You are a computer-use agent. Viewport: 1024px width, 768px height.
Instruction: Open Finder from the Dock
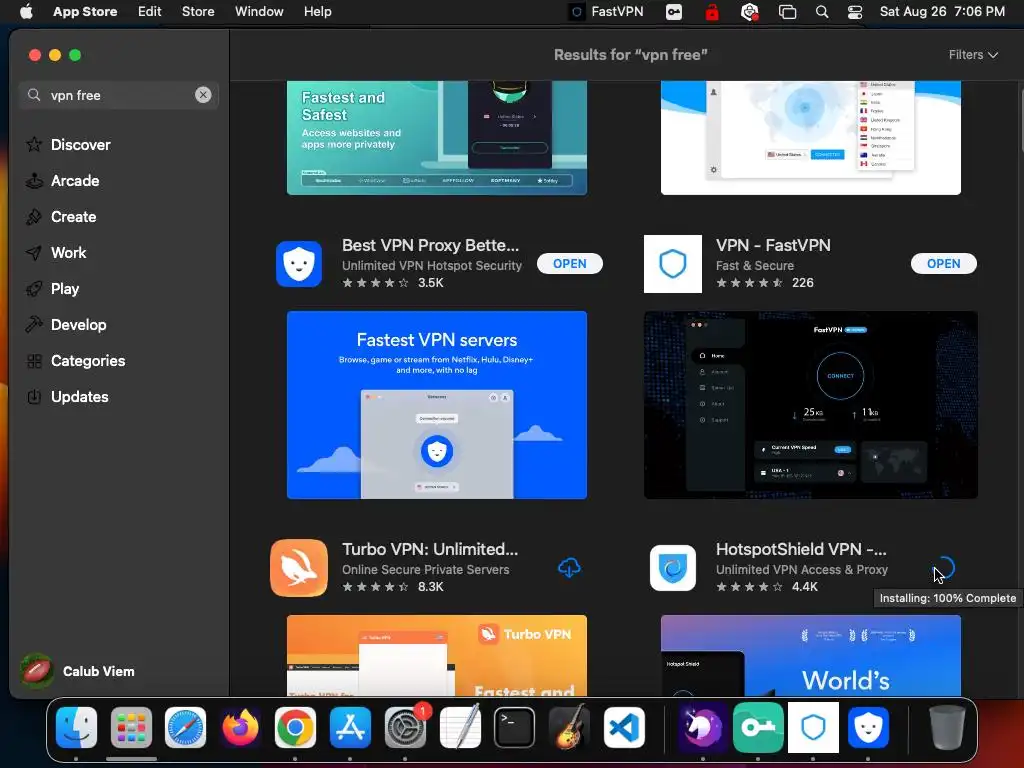click(x=76, y=727)
